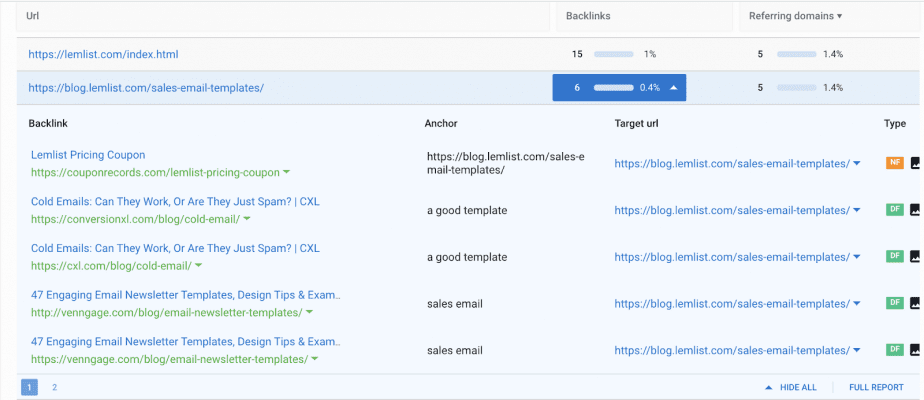Sort by Referring domains column header

click(795, 16)
